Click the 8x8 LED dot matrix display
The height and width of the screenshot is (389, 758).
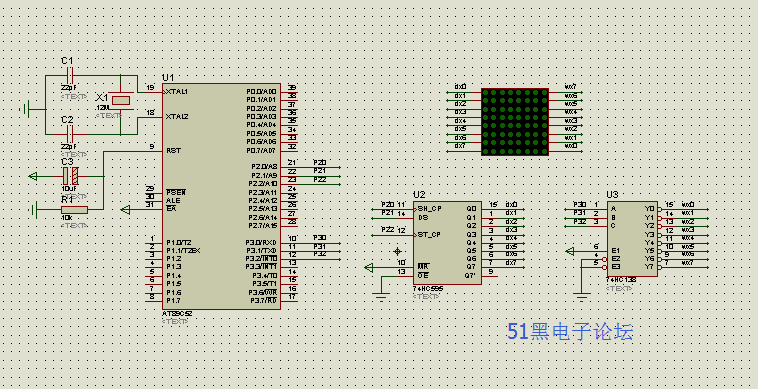[515, 122]
